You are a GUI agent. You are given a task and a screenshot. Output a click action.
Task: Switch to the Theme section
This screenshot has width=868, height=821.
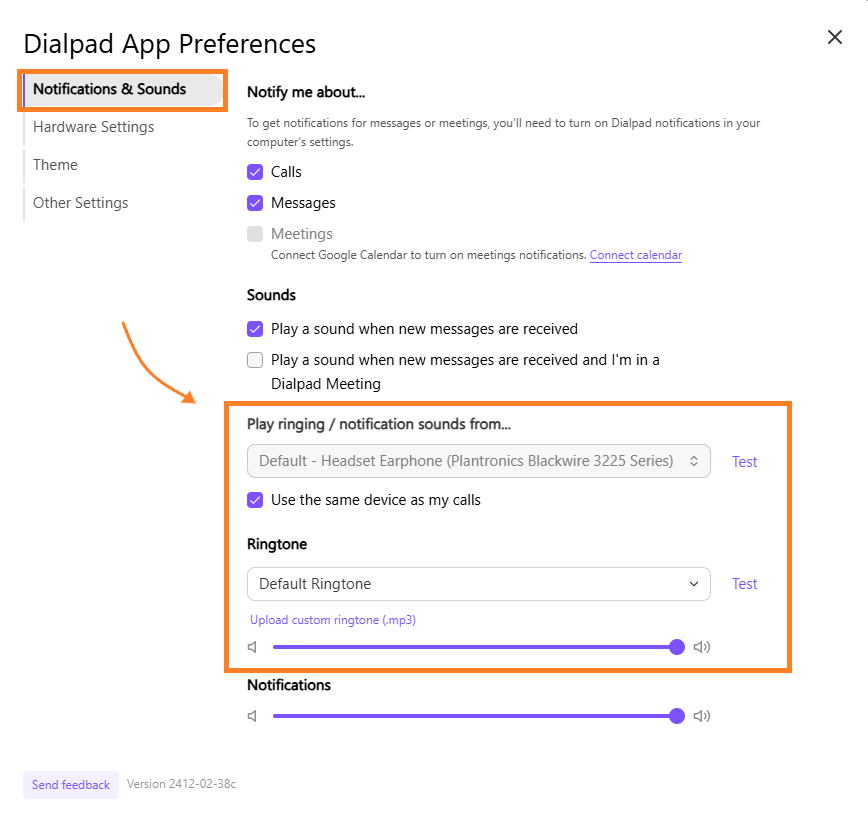(x=55, y=165)
